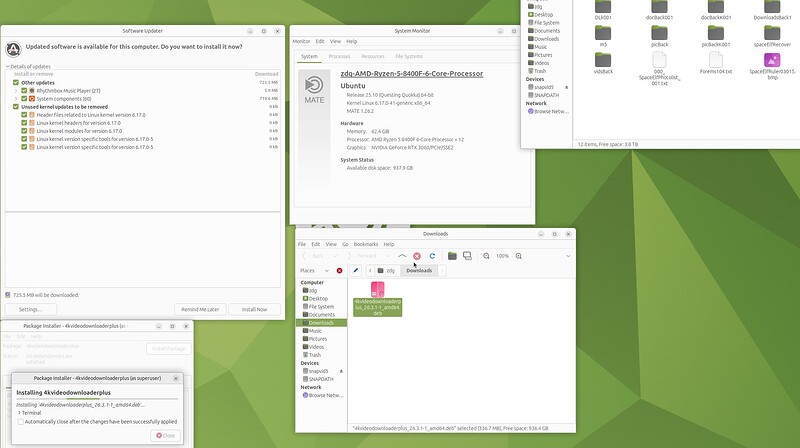The image size is (800, 448).
Task: Expand Rhythmbox Music Player update row
Action: [x=16, y=90]
